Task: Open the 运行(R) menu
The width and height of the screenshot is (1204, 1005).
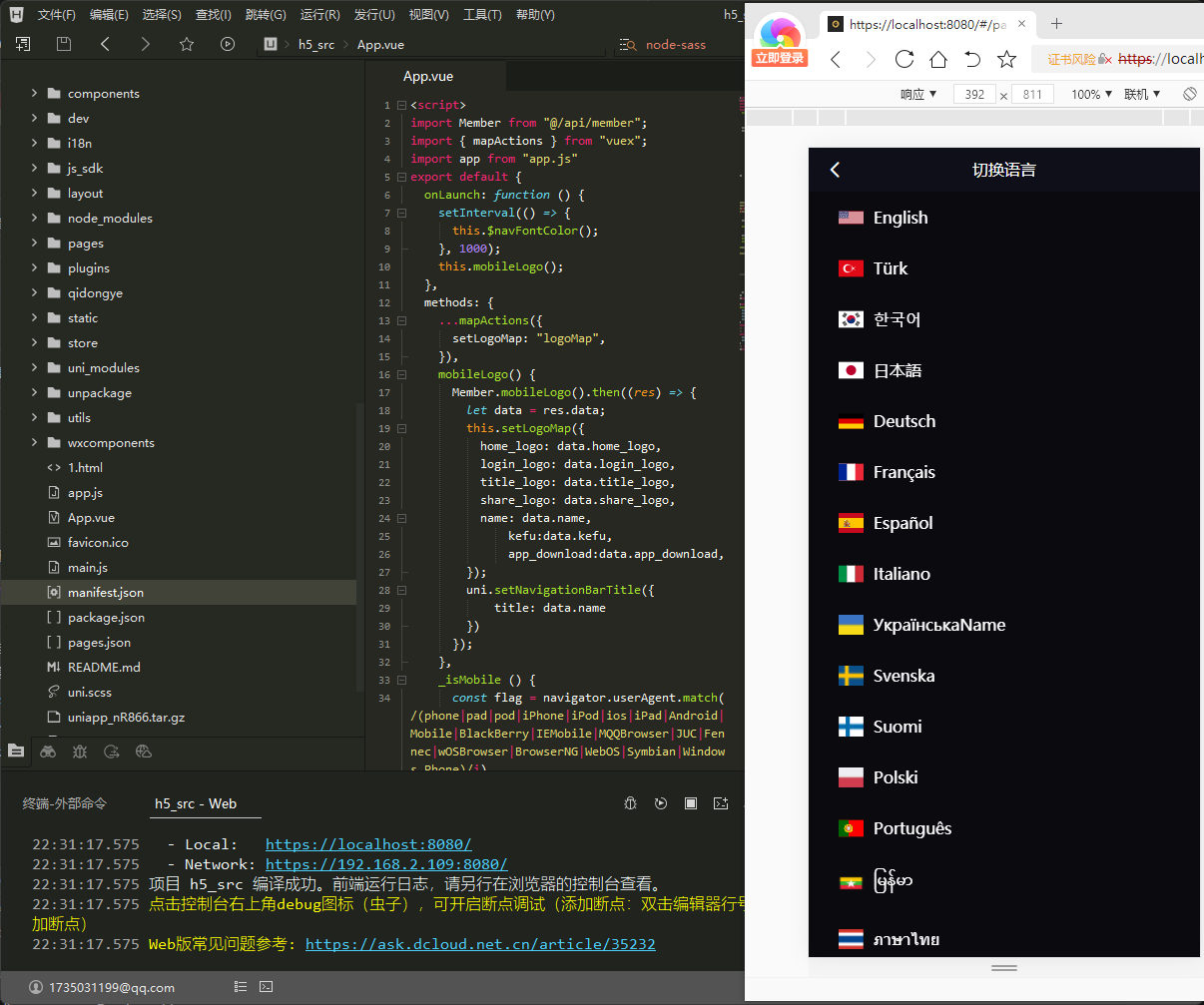Action: [319, 15]
